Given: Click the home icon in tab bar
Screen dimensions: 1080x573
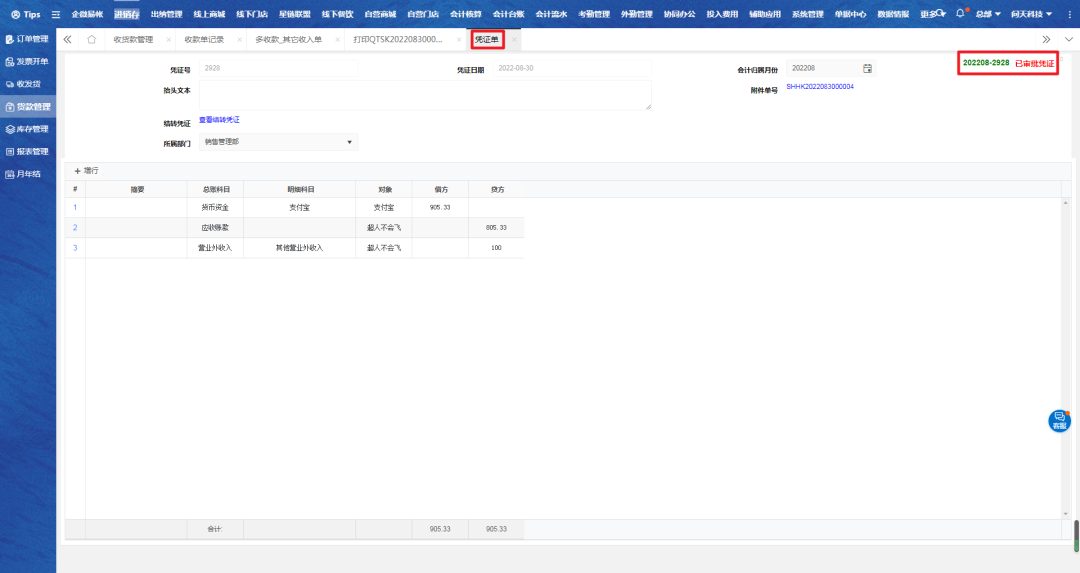Looking at the screenshot, I should coord(92,39).
